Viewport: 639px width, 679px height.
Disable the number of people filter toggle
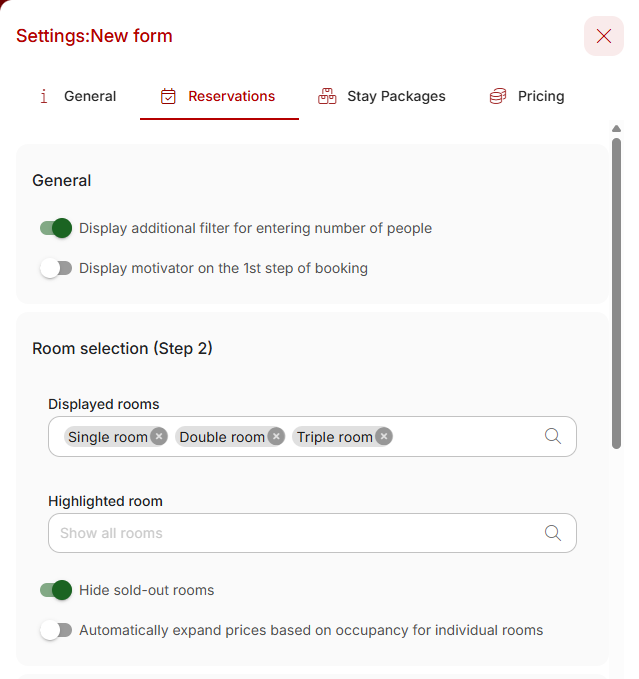[x=56, y=228]
